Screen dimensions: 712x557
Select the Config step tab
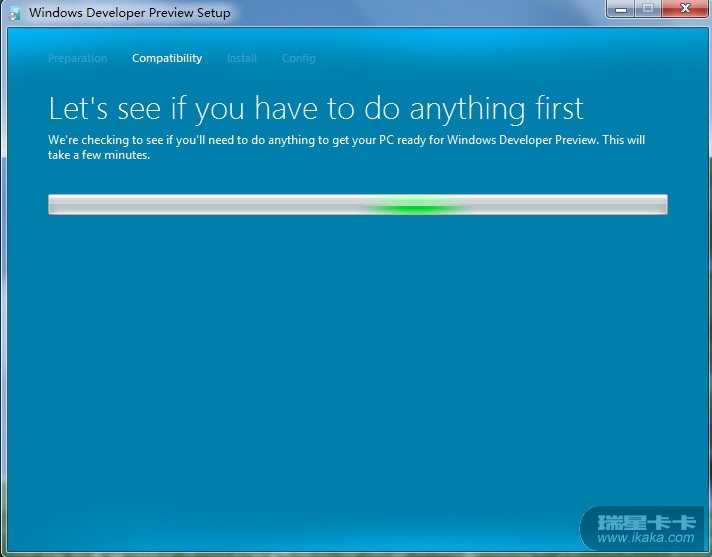299,58
